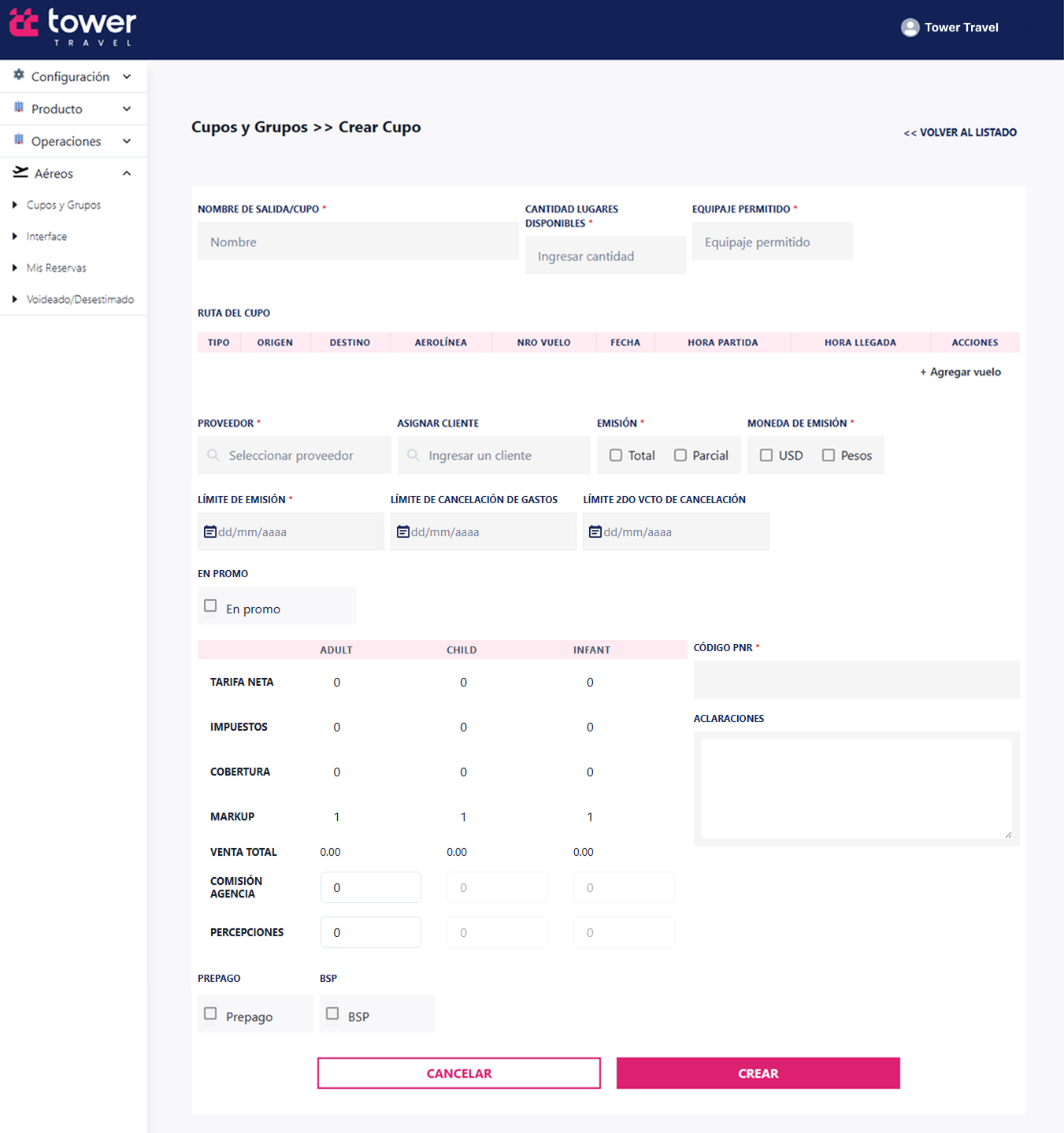Click the Aéreos airplane icon

pos(20,172)
